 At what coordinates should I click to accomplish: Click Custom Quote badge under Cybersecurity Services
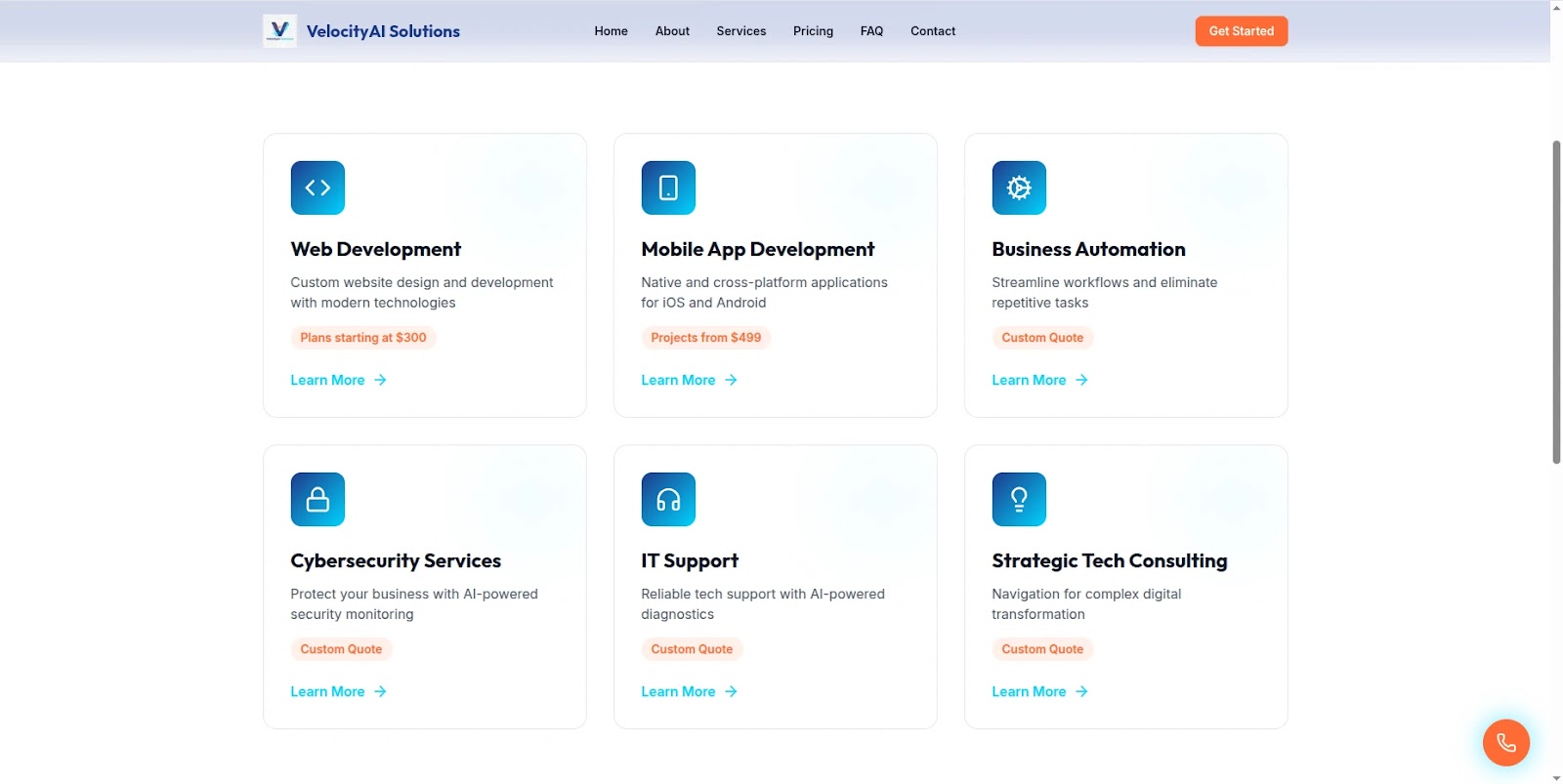click(341, 649)
